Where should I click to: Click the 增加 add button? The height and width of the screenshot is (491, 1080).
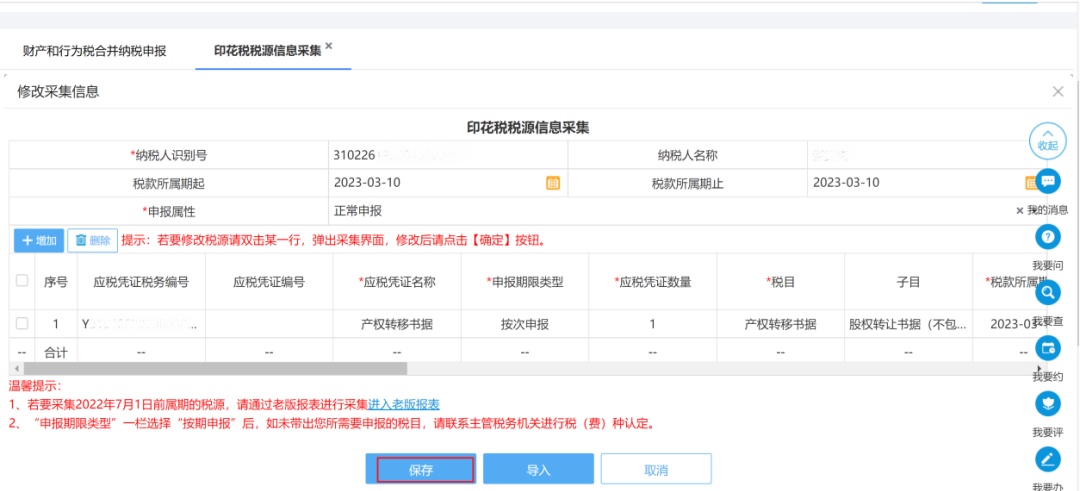pos(39,241)
